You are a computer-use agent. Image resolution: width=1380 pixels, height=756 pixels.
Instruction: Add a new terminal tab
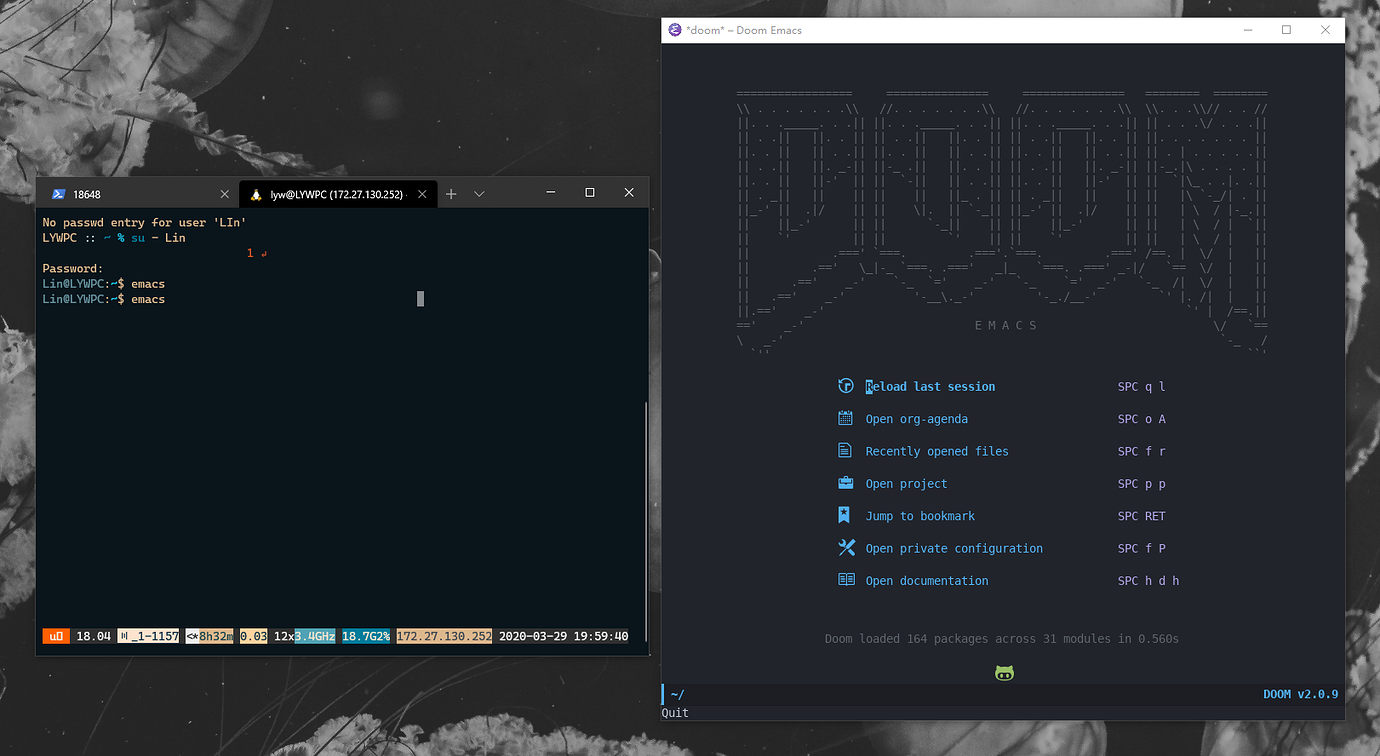(451, 194)
